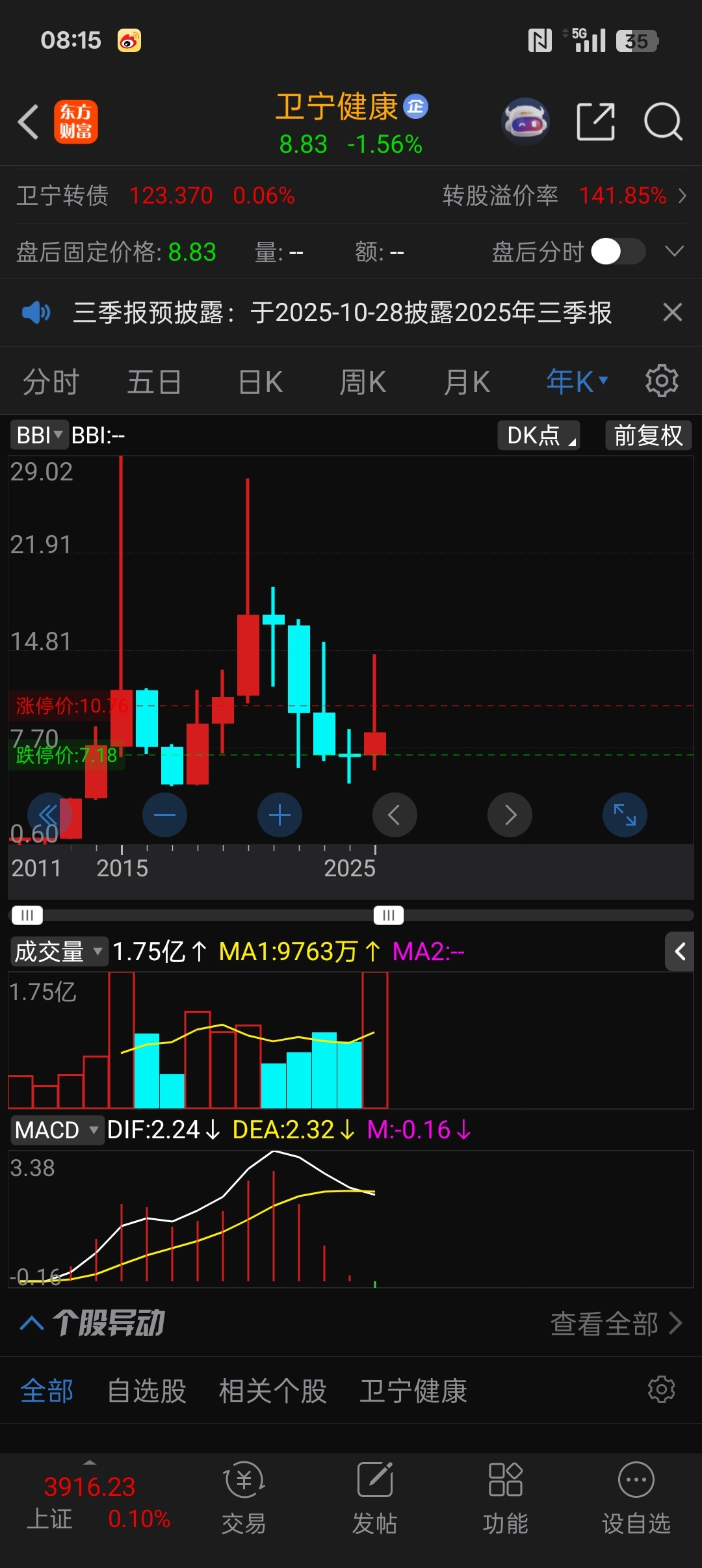
Task: Tap the DEA:2.32 value
Action: tap(293, 1130)
